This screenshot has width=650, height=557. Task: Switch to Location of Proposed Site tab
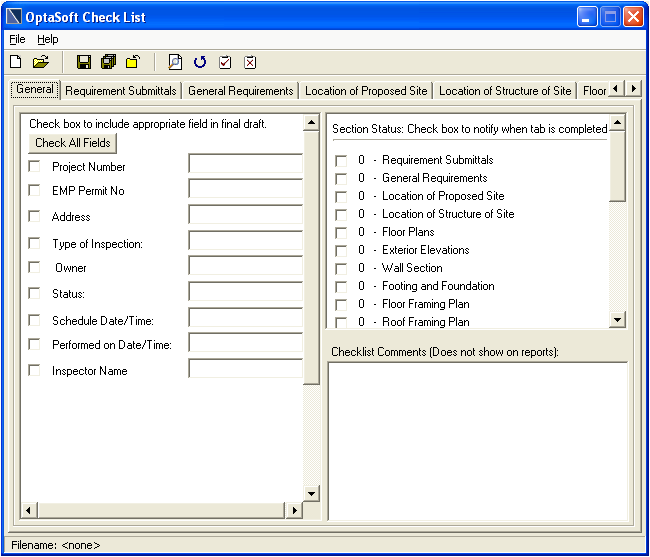366,91
